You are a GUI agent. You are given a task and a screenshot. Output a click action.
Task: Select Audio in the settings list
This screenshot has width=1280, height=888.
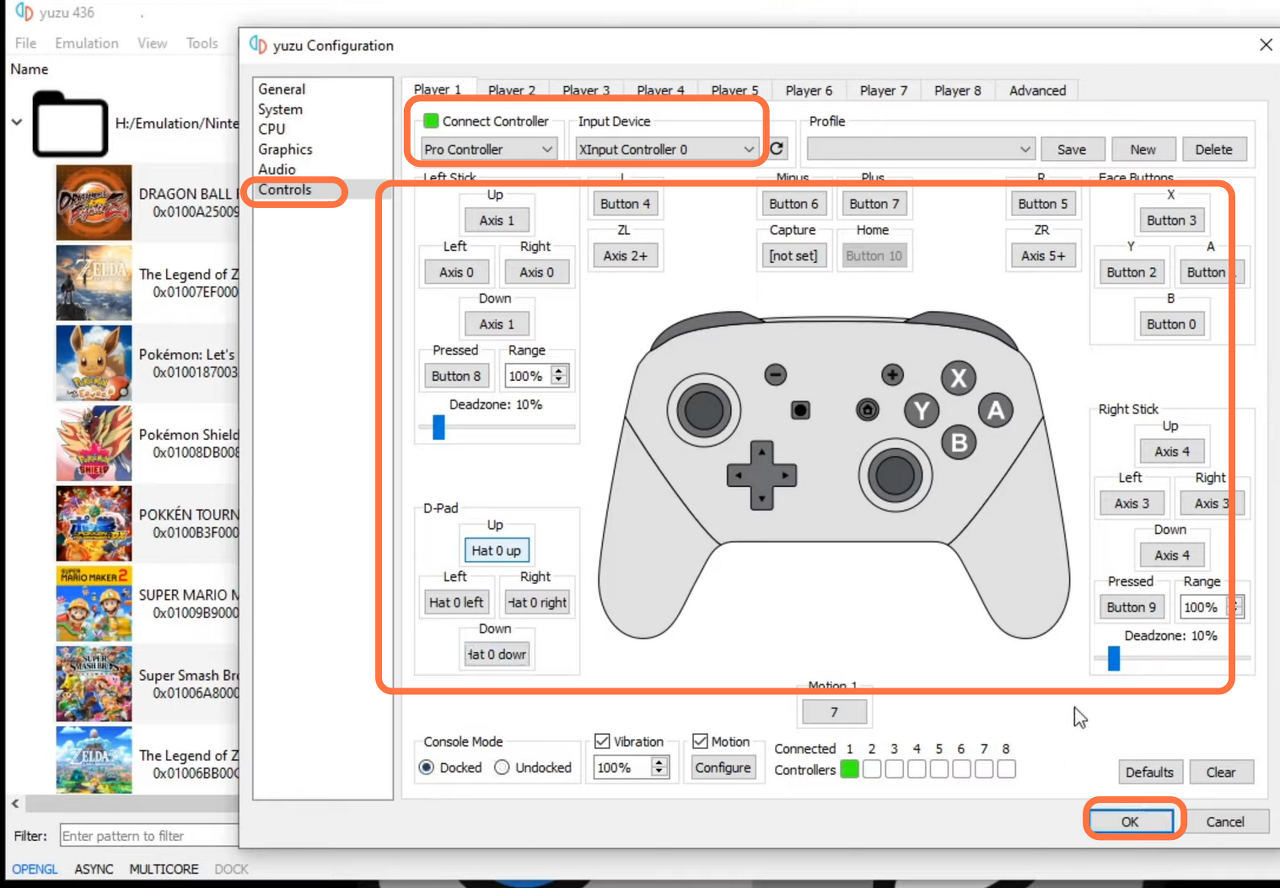point(276,169)
